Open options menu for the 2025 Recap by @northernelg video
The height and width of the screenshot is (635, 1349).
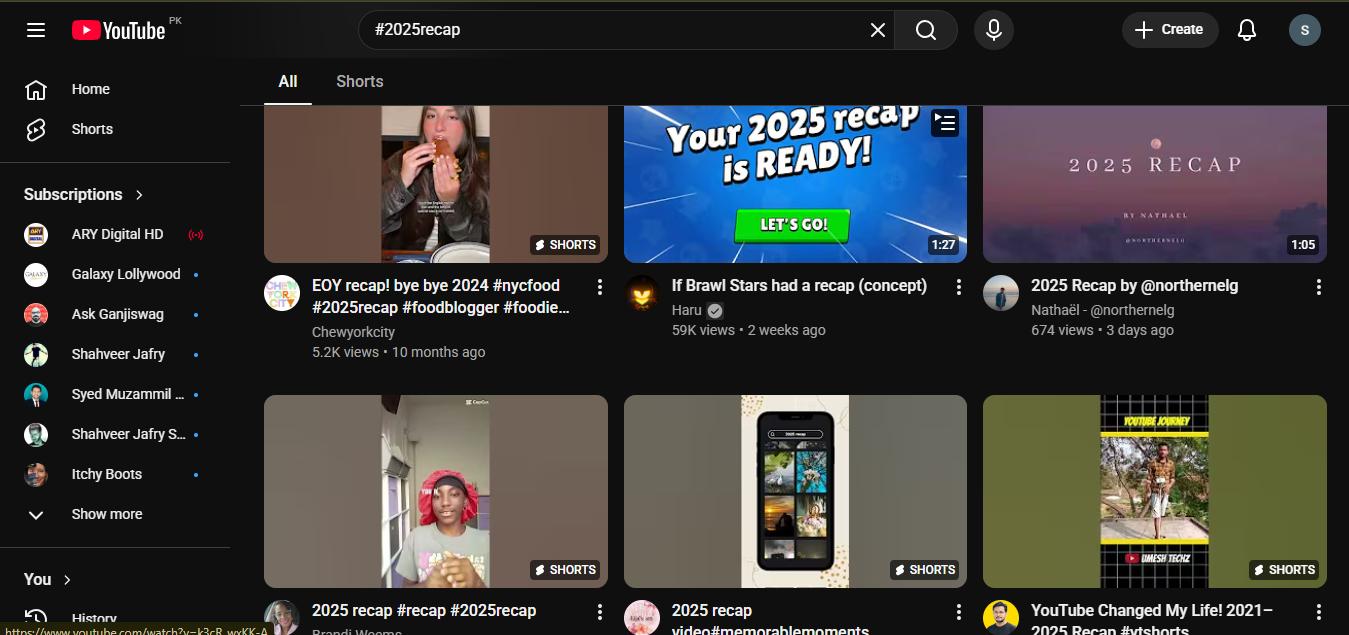pyautogui.click(x=1318, y=287)
